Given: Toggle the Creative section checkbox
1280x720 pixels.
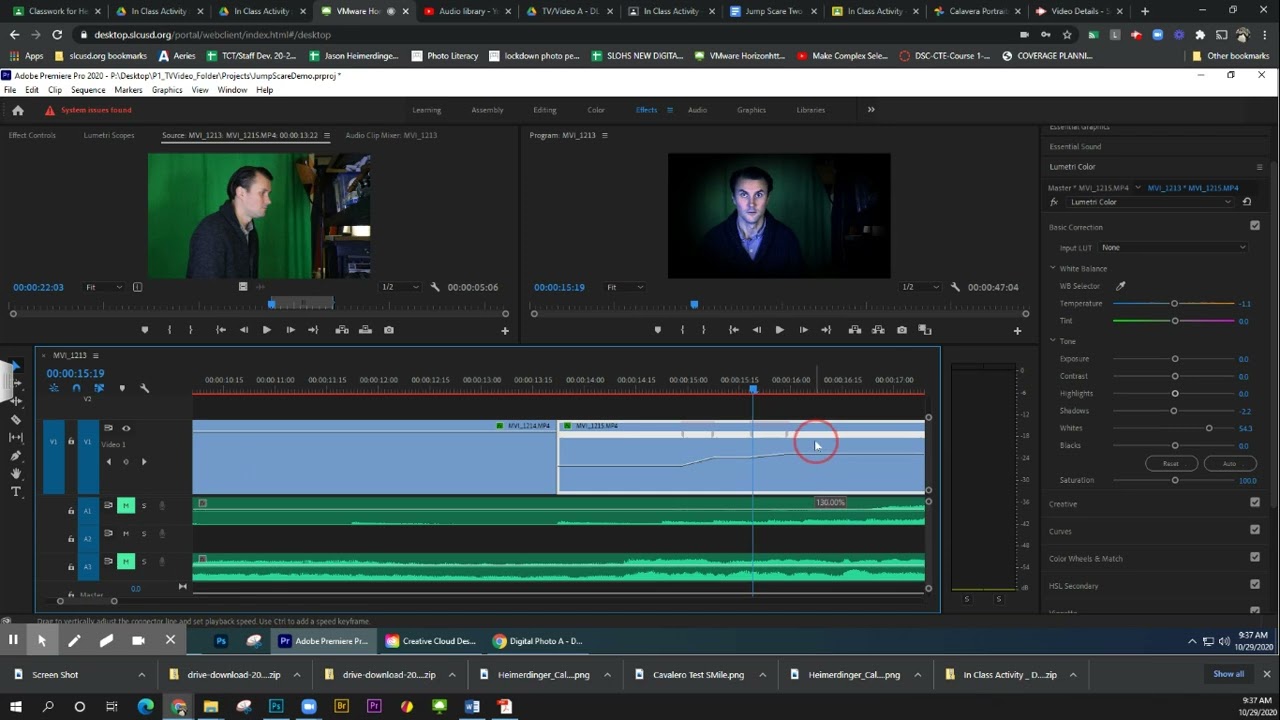Looking at the screenshot, I should tap(1255, 502).
